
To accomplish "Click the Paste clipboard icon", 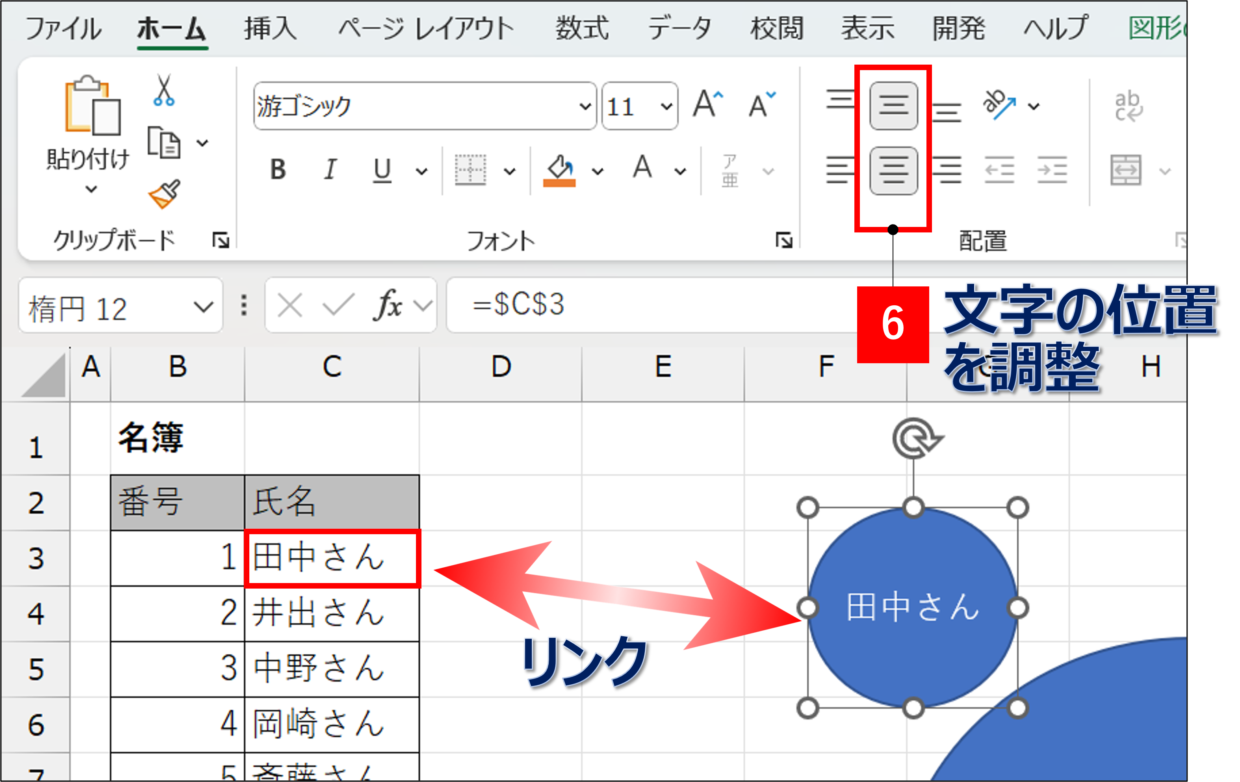I will point(91,104).
